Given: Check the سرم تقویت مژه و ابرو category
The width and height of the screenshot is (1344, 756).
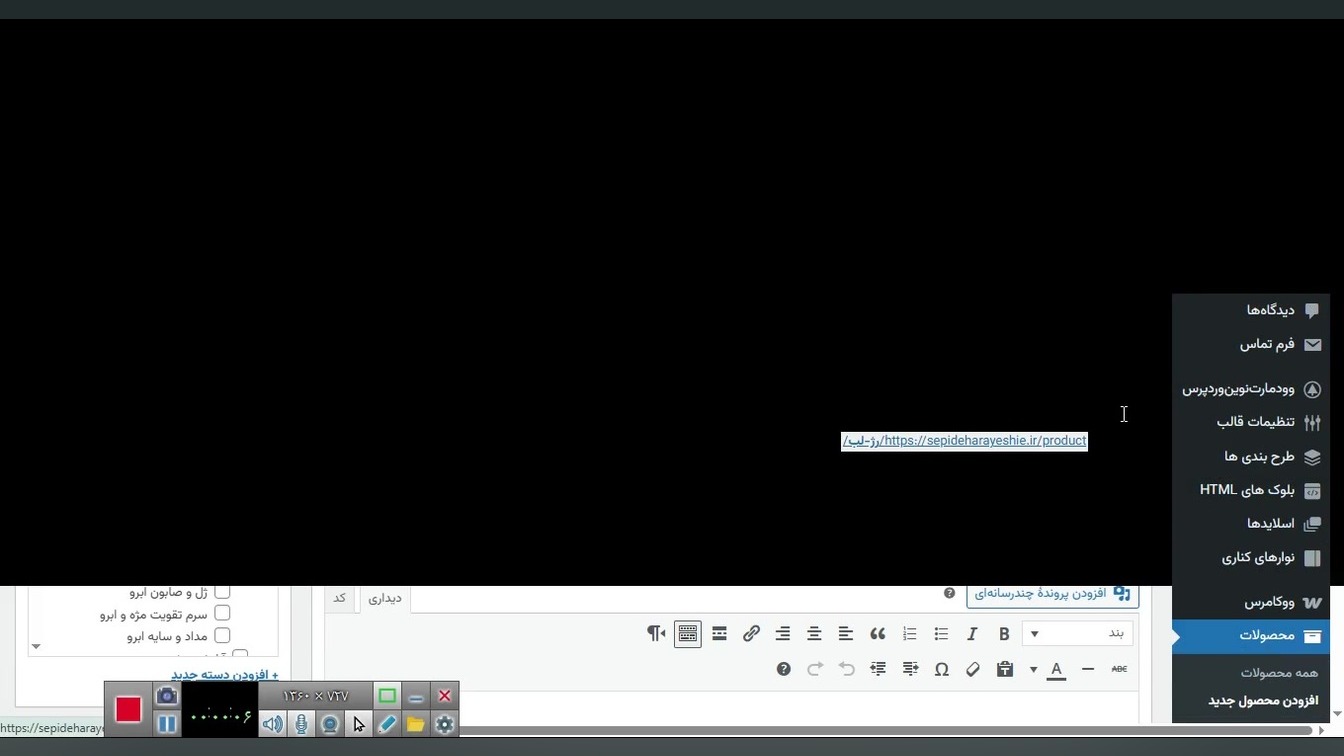Looking at the screenshot, I should [x=222, y=614].
